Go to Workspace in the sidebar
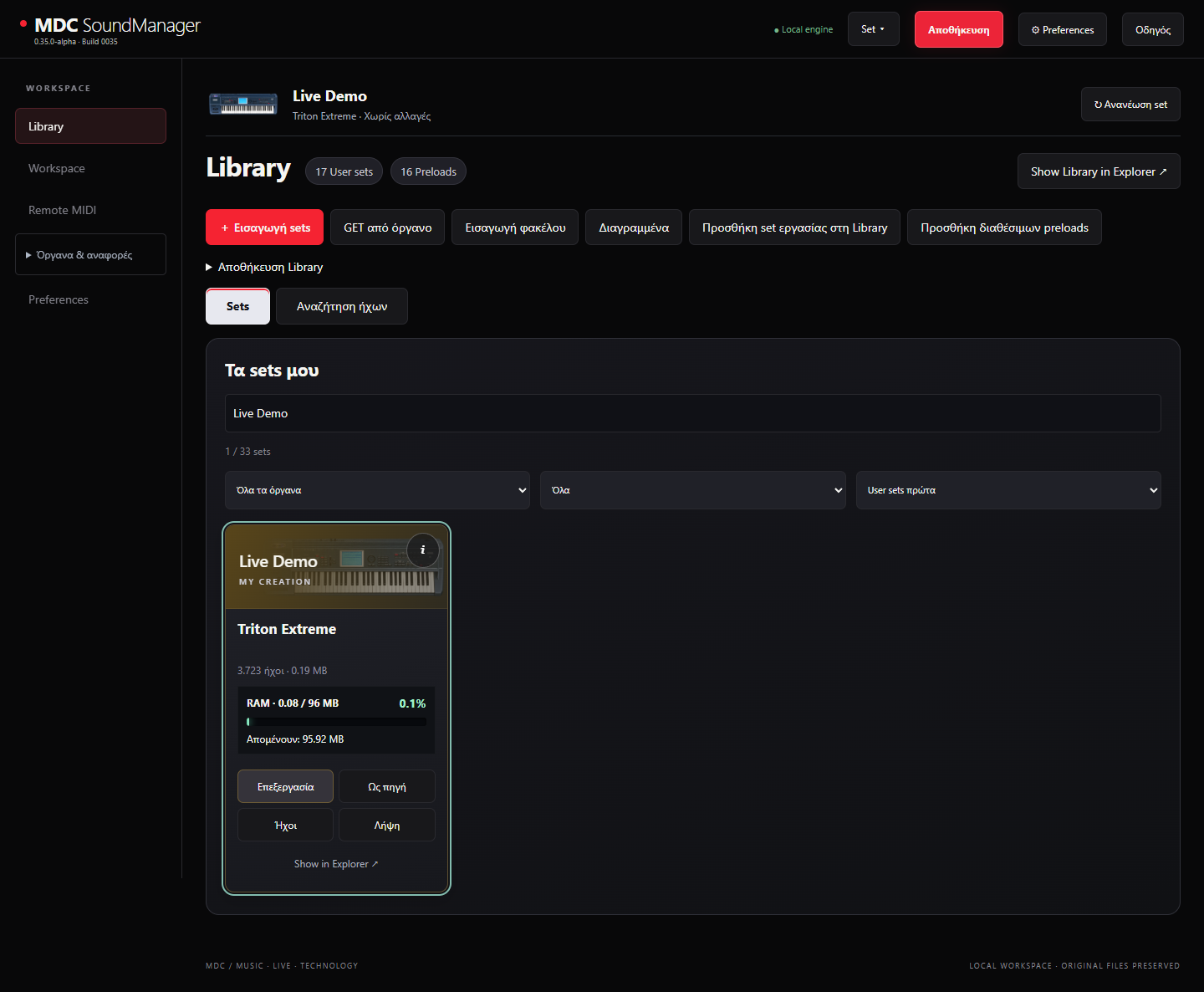Viewport: 1204px width, 992px height. (x=90, y=168)
